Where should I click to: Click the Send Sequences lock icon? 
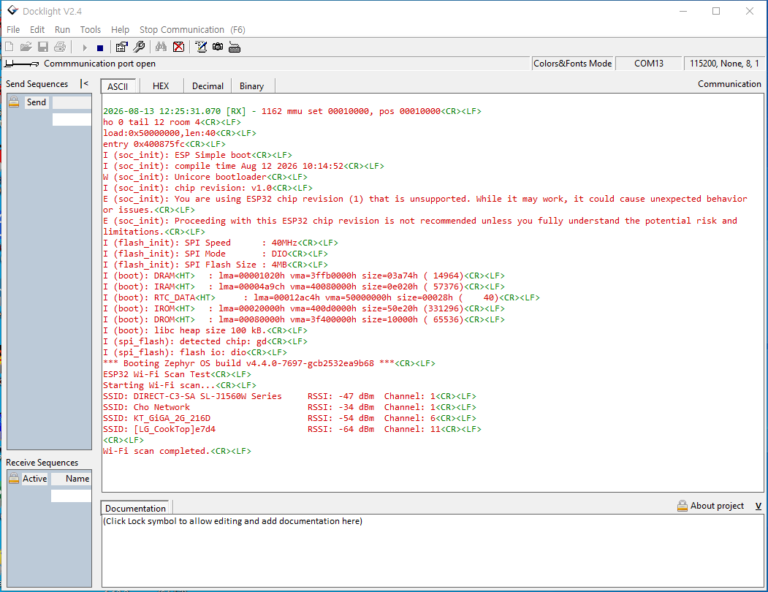(14, 102)
